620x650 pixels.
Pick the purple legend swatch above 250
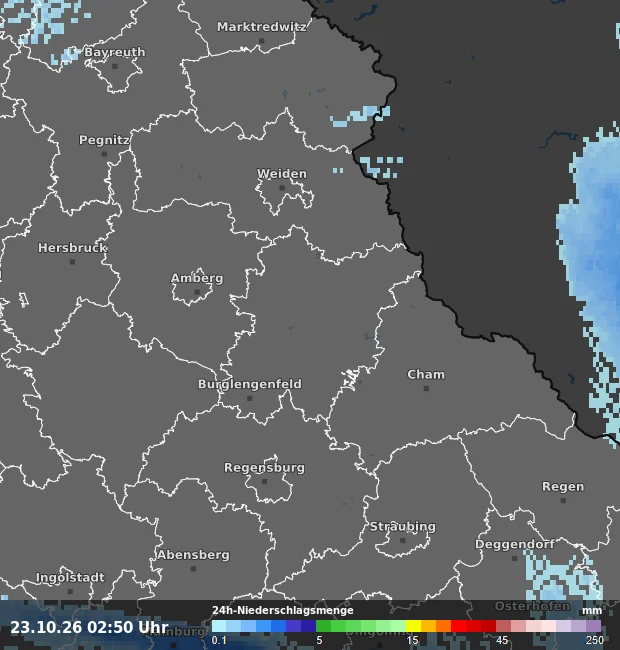(x=593, y=626)
